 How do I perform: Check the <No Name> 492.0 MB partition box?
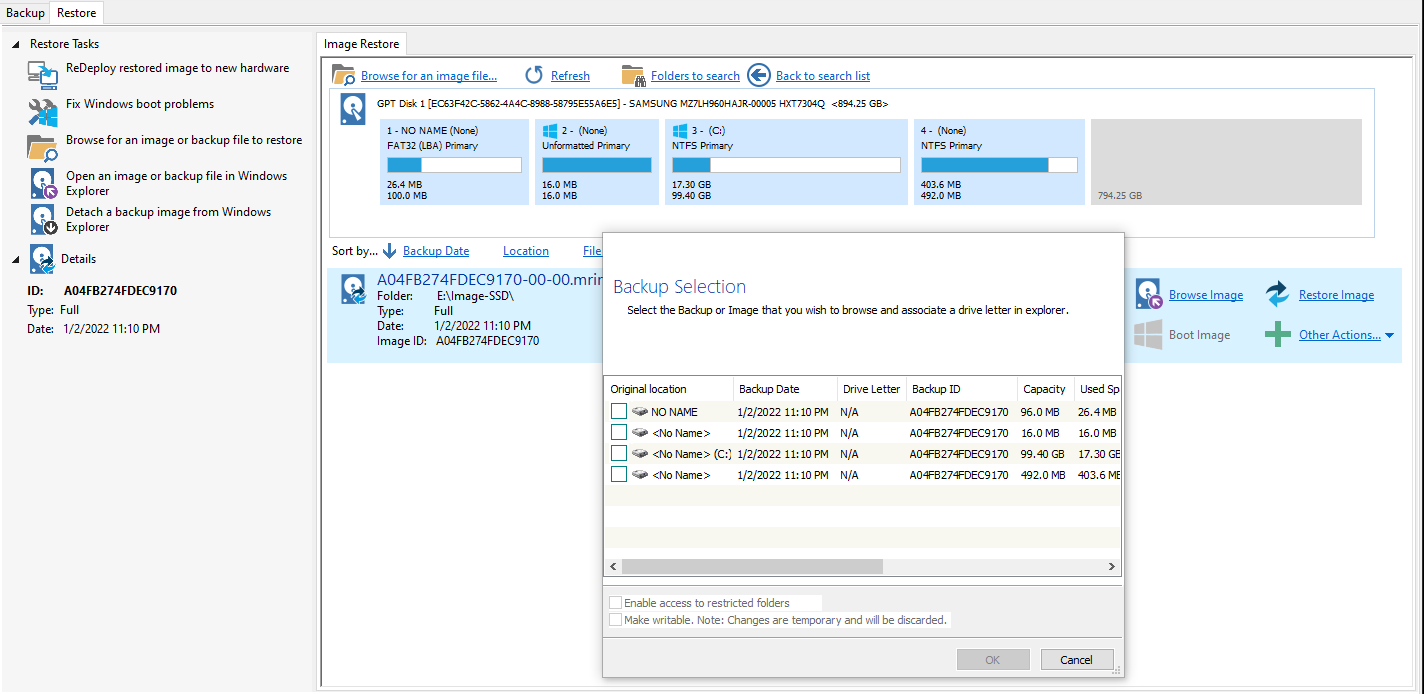click(x=619, y=474)
